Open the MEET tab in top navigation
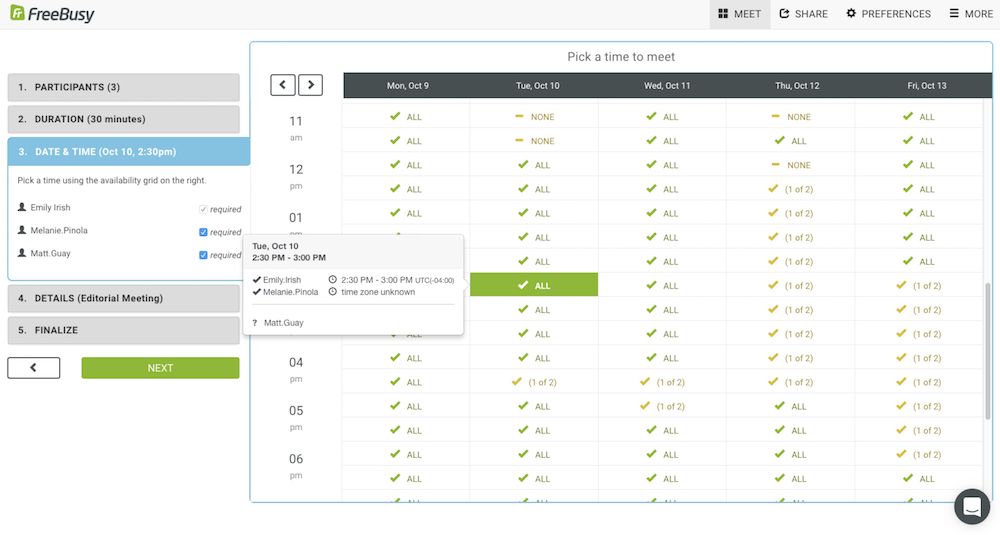Image resolution: width=1000 pixels, height=535 pixels. 740,14
